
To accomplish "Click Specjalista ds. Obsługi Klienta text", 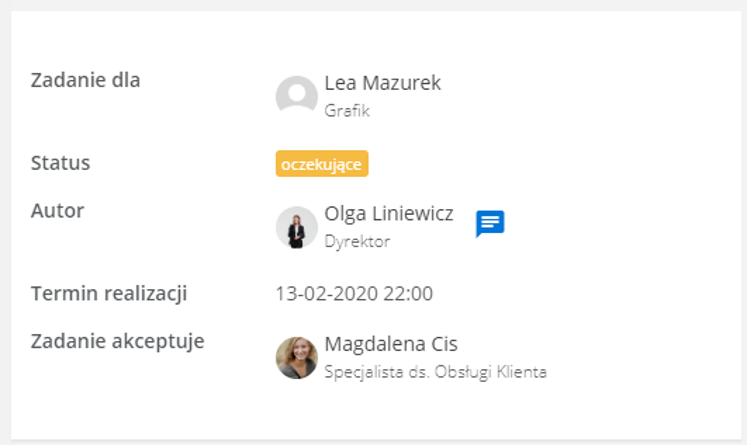I will pyautogui.click(x=435, y=372).
